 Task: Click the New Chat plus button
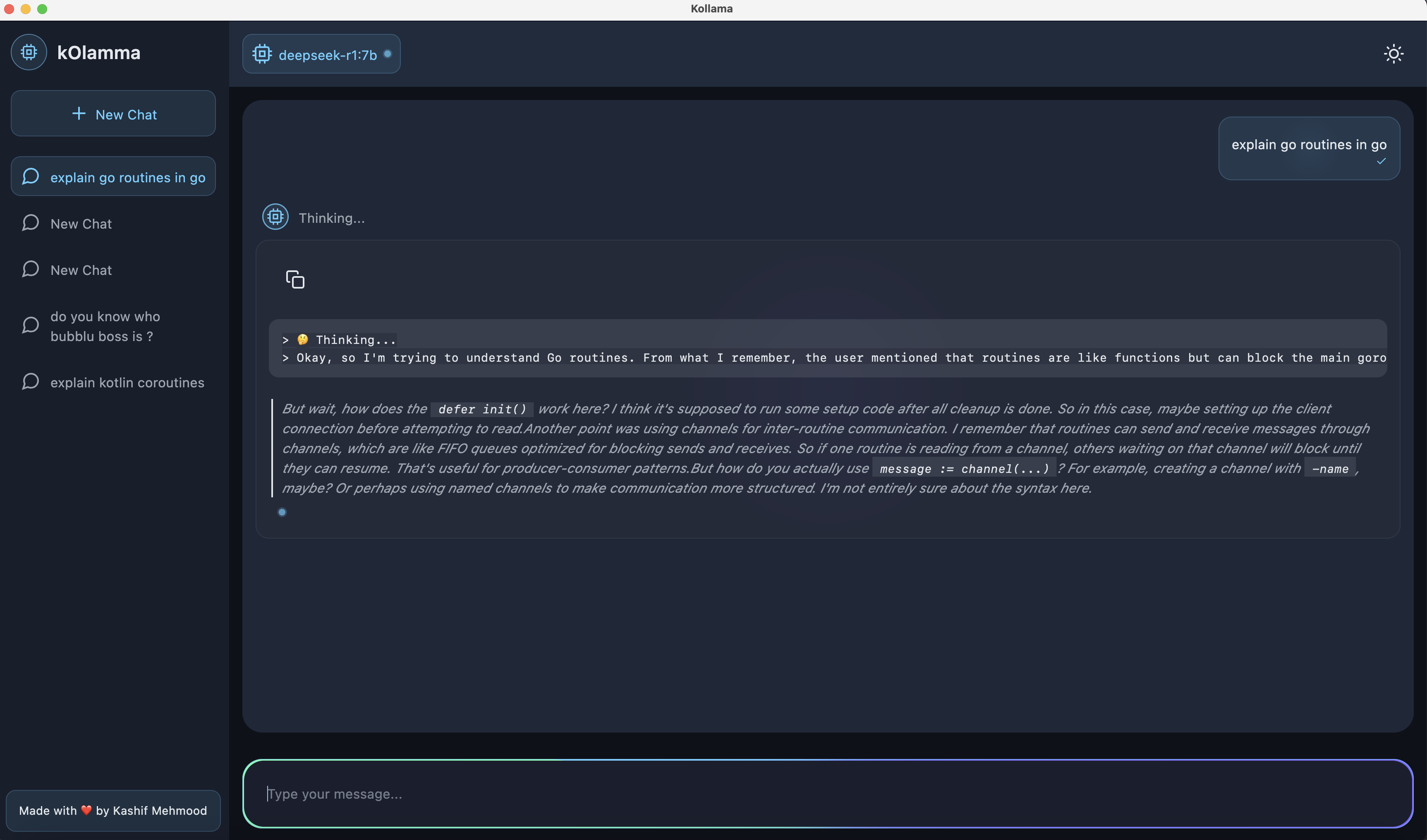[113, 114]
